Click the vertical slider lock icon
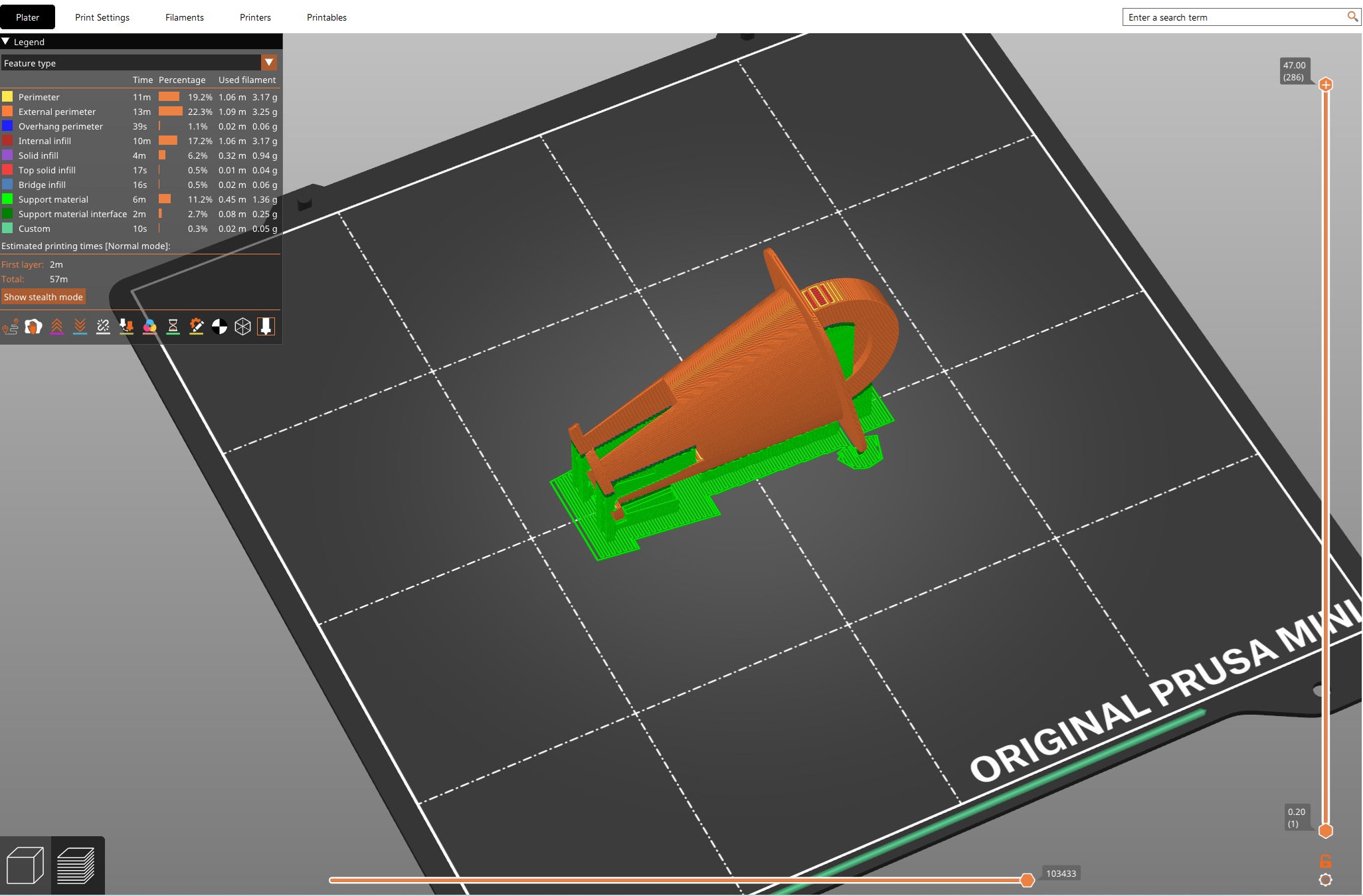 pos(1325,861)
